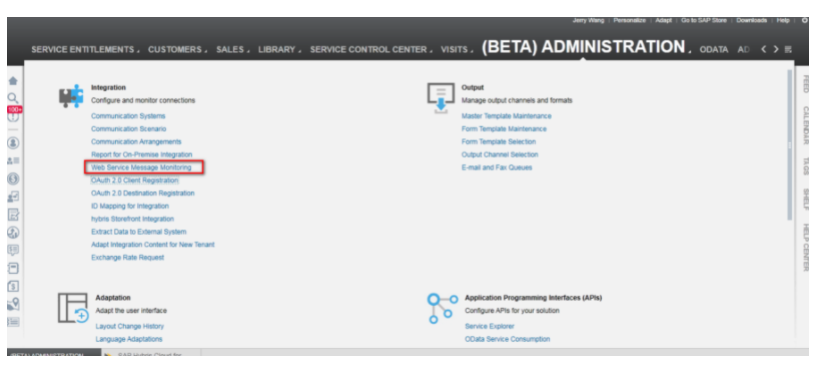Open Downloads from top bar
813x371 pixels.
(x=751, y=21)
